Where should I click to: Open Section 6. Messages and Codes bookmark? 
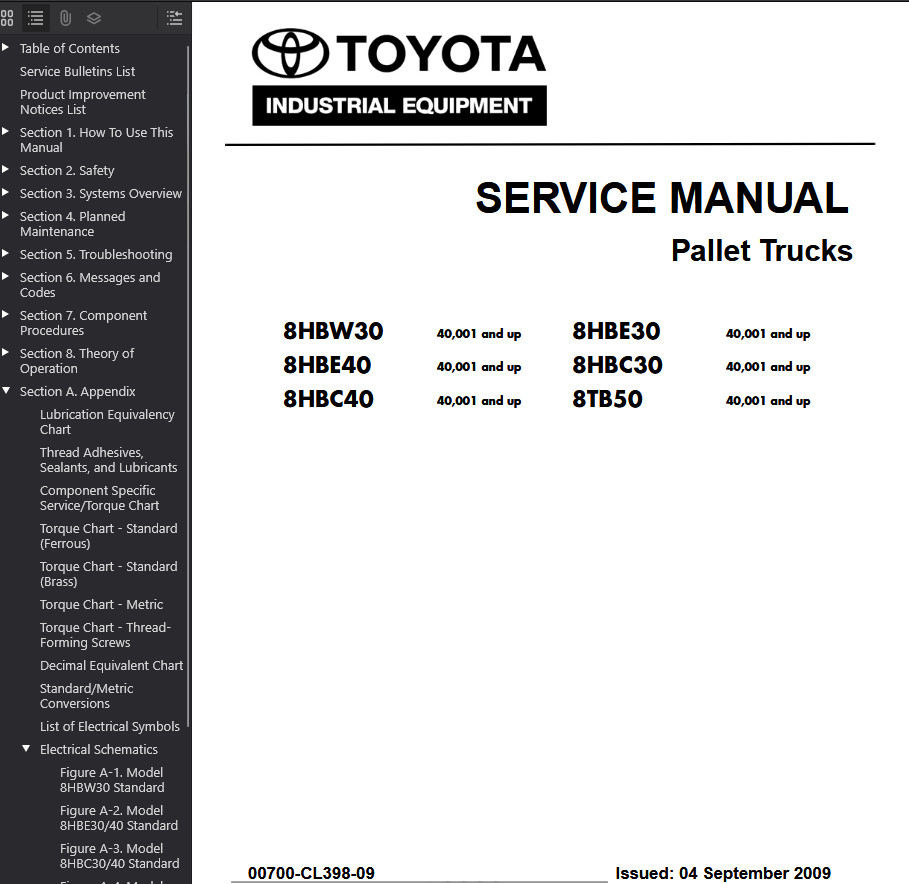point(90,285)
